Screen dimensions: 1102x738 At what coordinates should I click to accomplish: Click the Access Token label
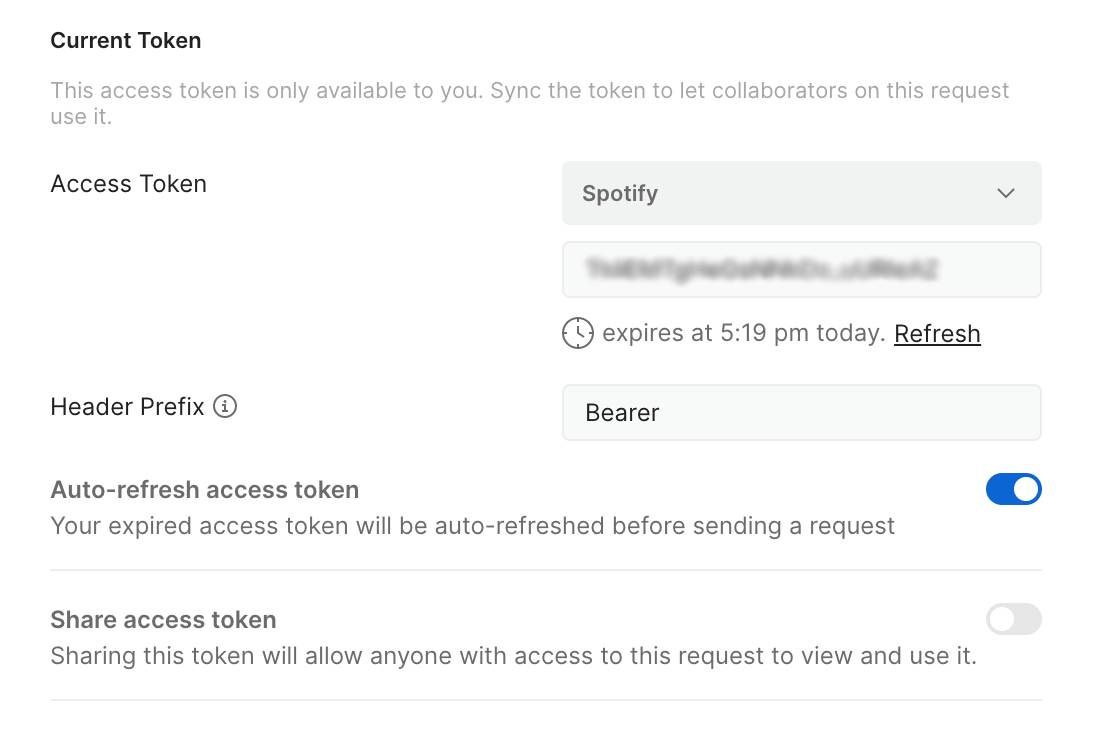[x=128, y=184]
